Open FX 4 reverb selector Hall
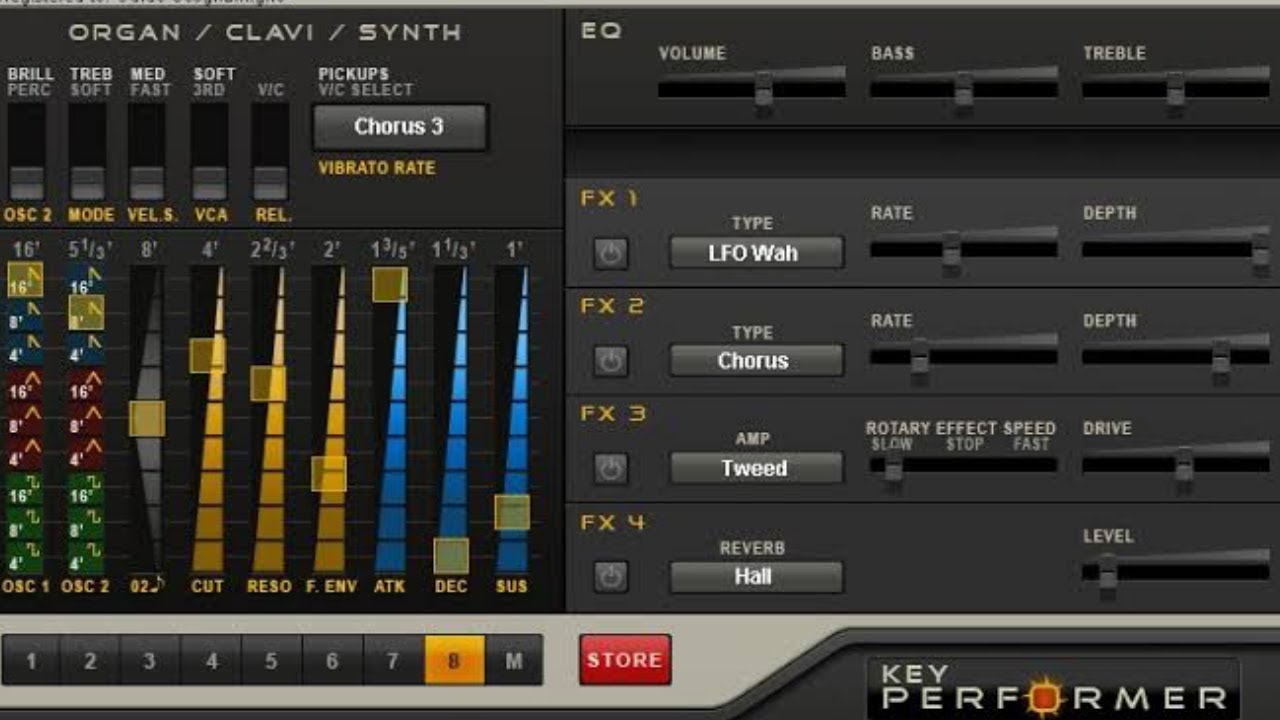This screenshot has height=720, width=1280. (x=756, y=576)
